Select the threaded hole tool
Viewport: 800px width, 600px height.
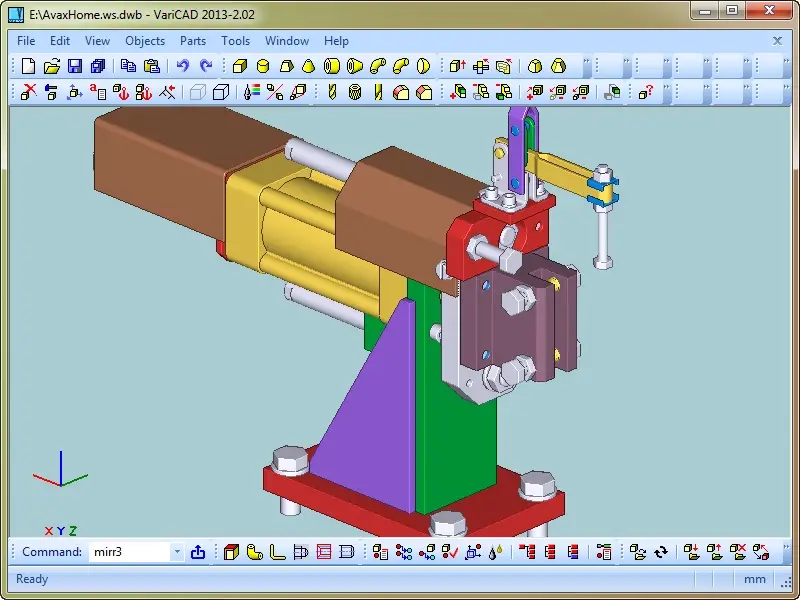355,92
